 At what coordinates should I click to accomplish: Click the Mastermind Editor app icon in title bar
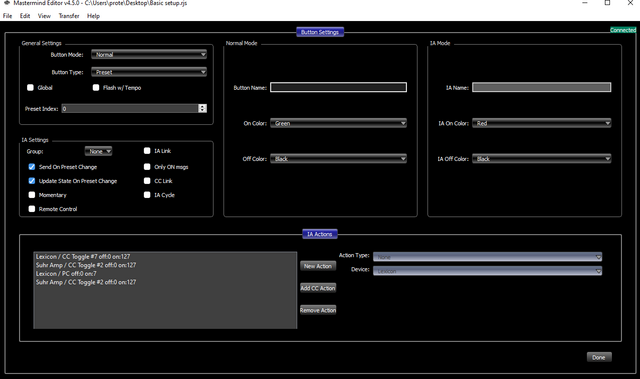click(7, 3)
